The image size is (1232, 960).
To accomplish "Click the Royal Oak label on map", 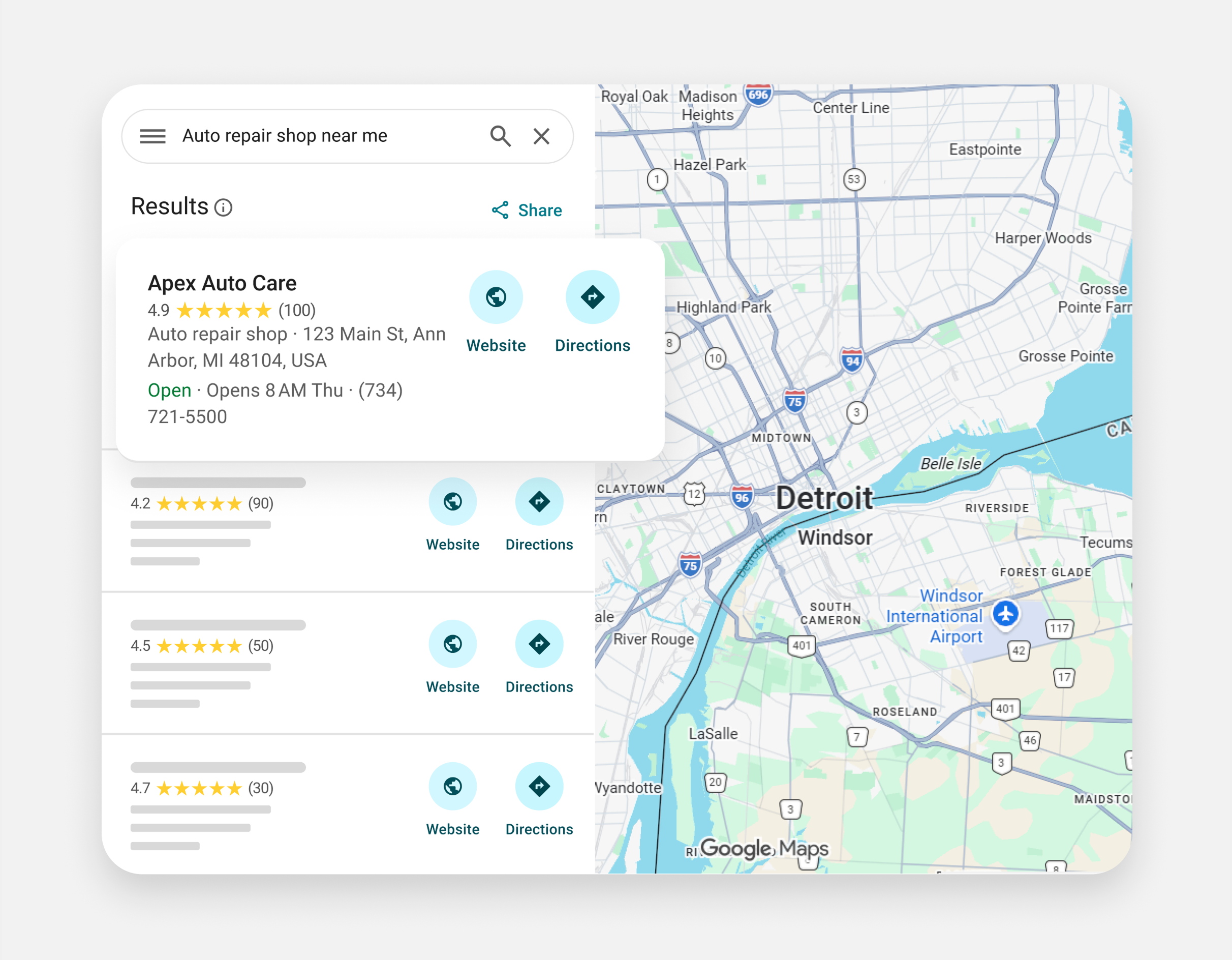I will [635, 97].
